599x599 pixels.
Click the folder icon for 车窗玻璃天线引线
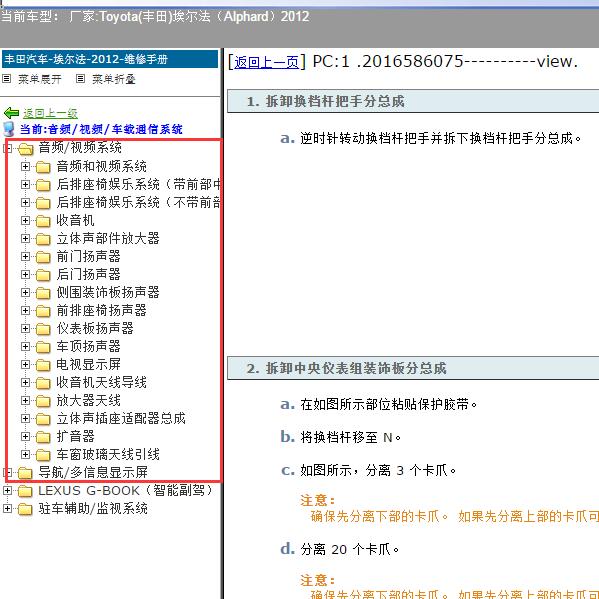[43, 455]
